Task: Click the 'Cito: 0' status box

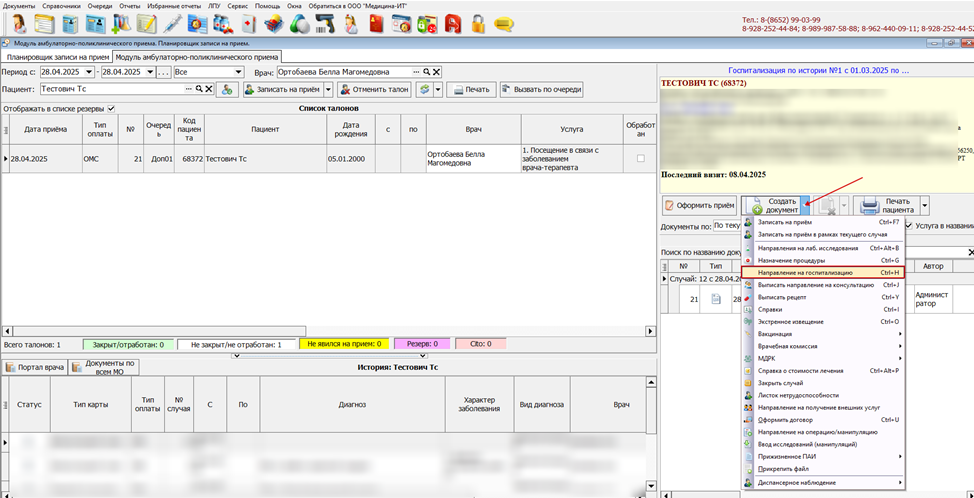Action: click(481, 343)
